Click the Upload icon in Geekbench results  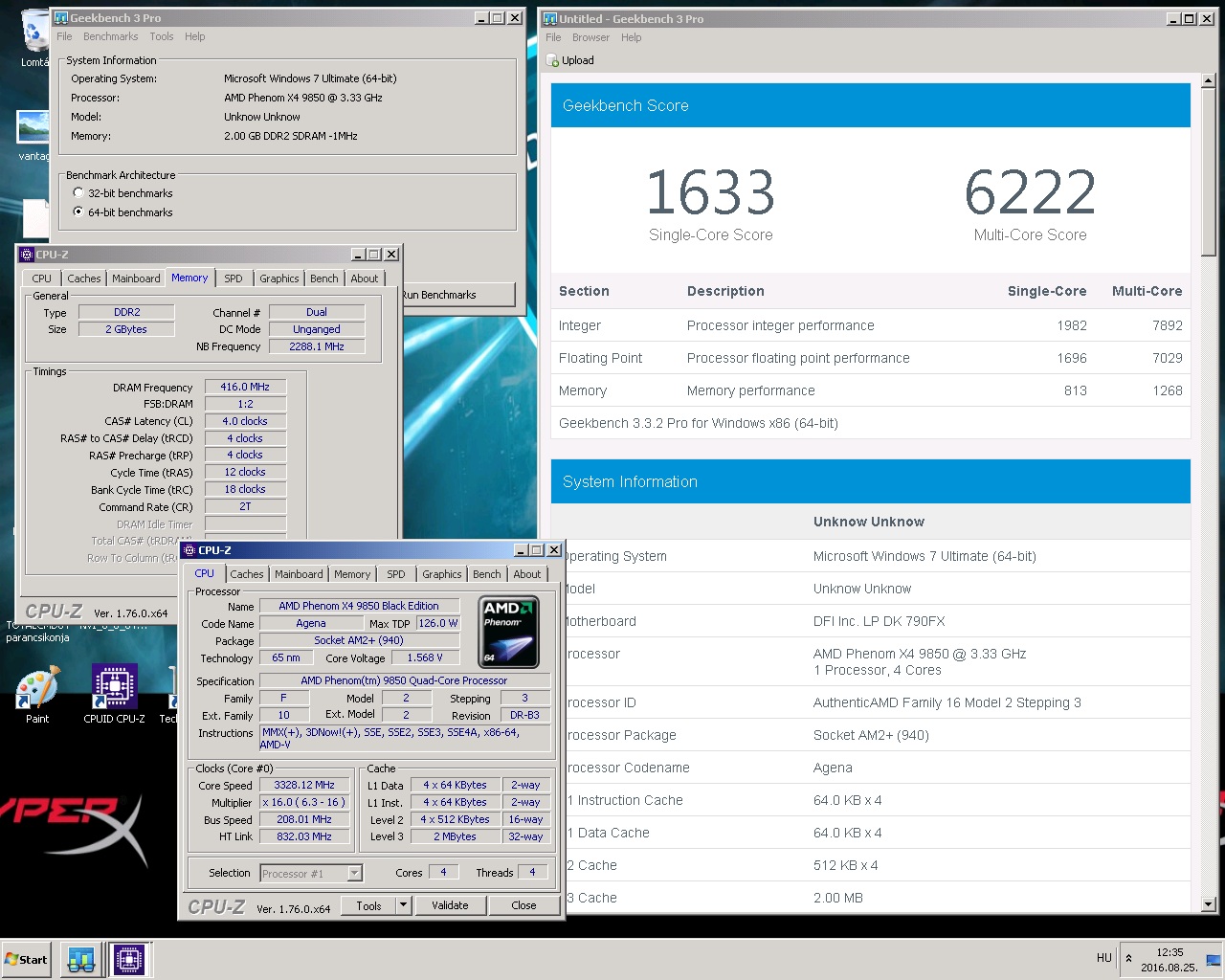click(552, 60)
